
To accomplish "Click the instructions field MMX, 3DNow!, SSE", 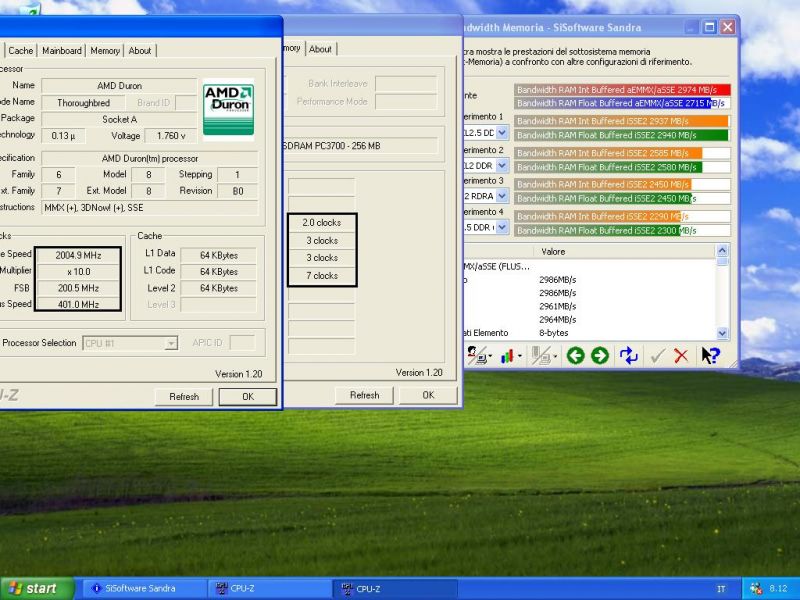I will coord(149,208).
